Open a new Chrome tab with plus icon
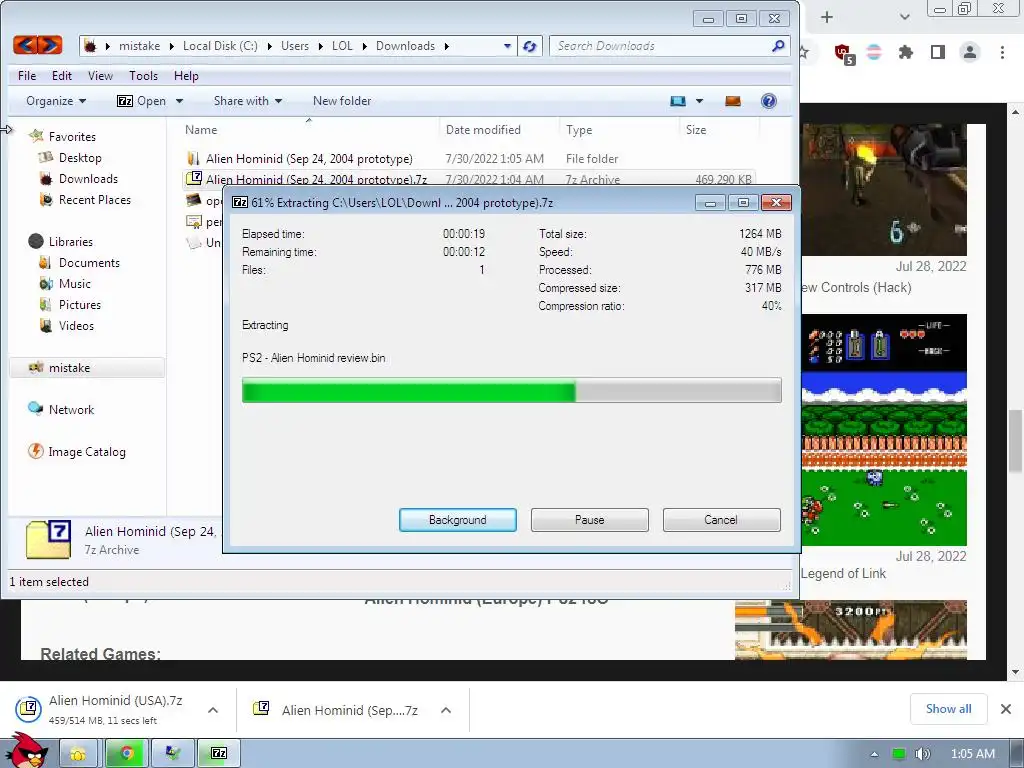The height and width of the screenshot is (768, 1024). 827,17
